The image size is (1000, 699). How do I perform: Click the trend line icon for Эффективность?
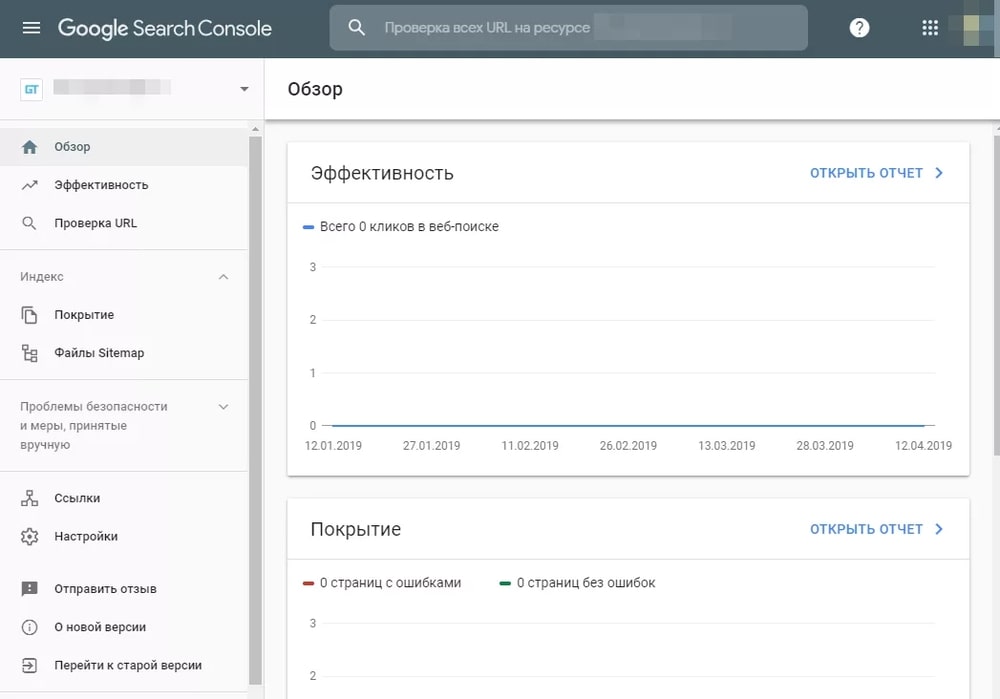[29, 185]
